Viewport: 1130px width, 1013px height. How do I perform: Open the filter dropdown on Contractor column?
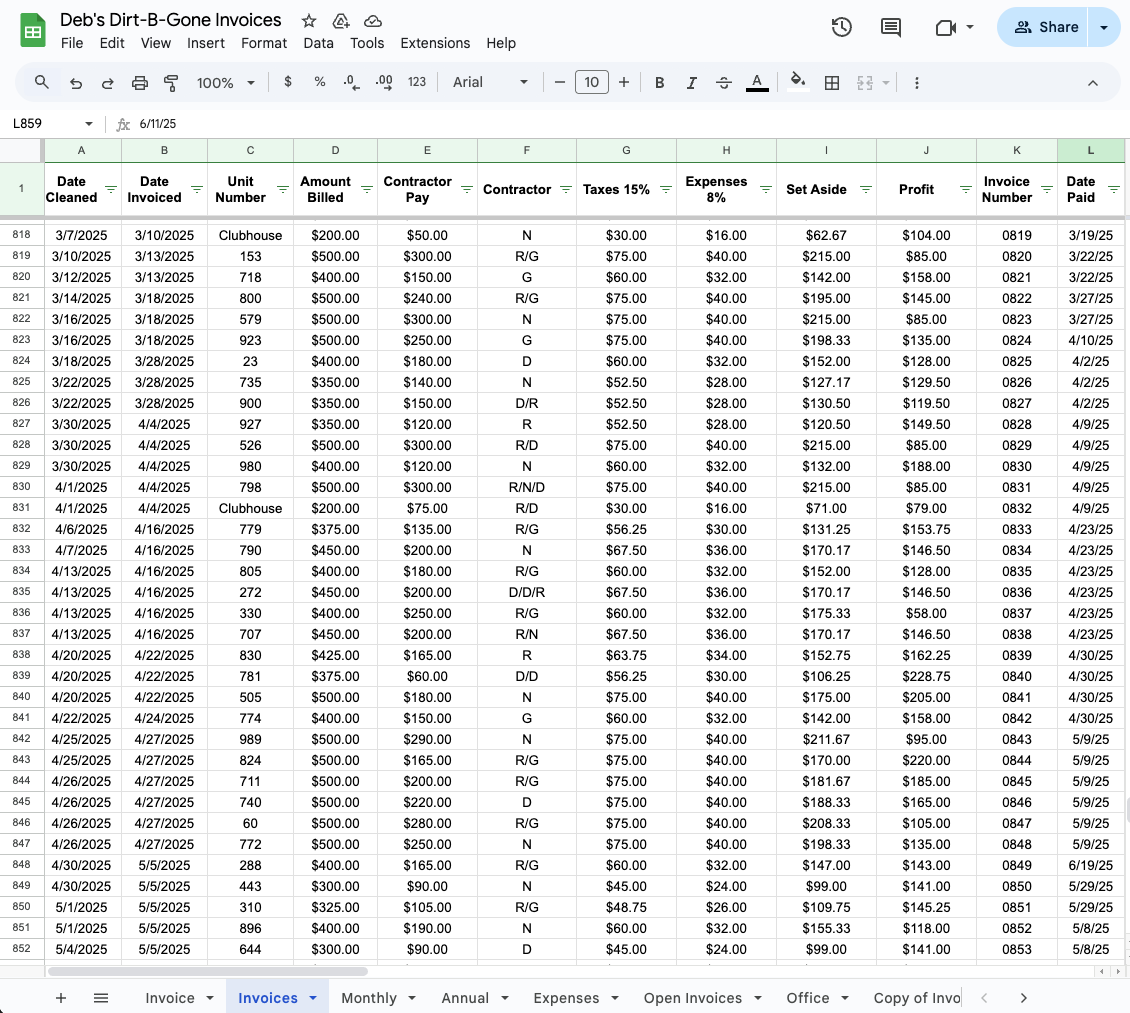coord(567,191)
